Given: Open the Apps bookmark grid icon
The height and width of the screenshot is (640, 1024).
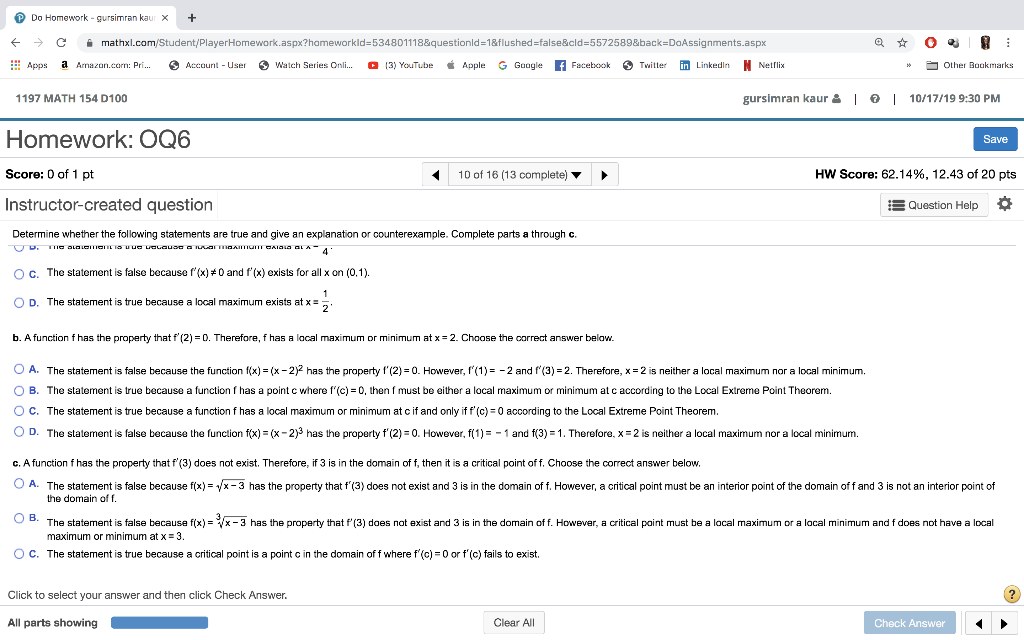Looking at the screenshot, I should point(16,65).
